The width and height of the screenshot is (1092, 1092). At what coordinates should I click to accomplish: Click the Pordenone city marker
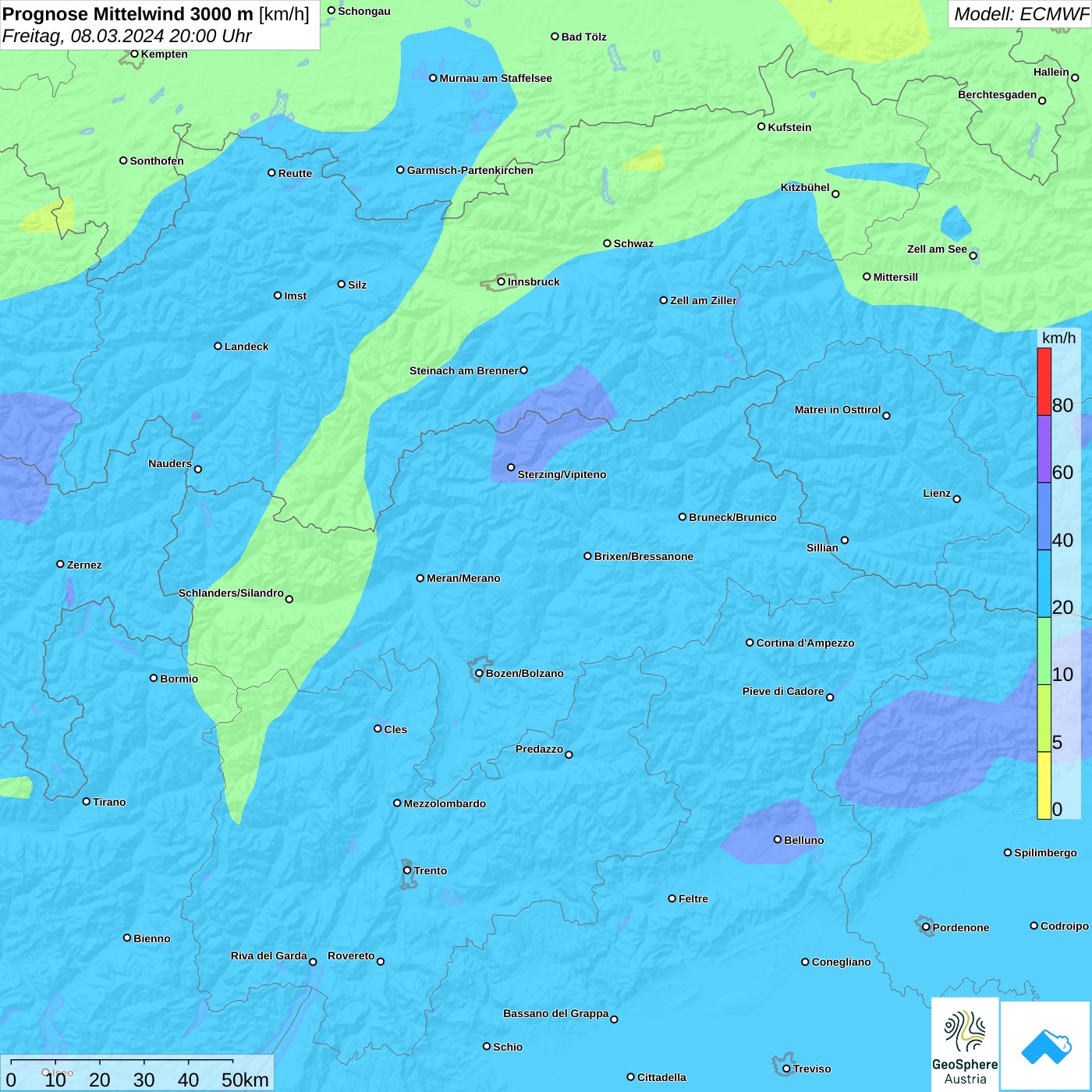point(926,927)
